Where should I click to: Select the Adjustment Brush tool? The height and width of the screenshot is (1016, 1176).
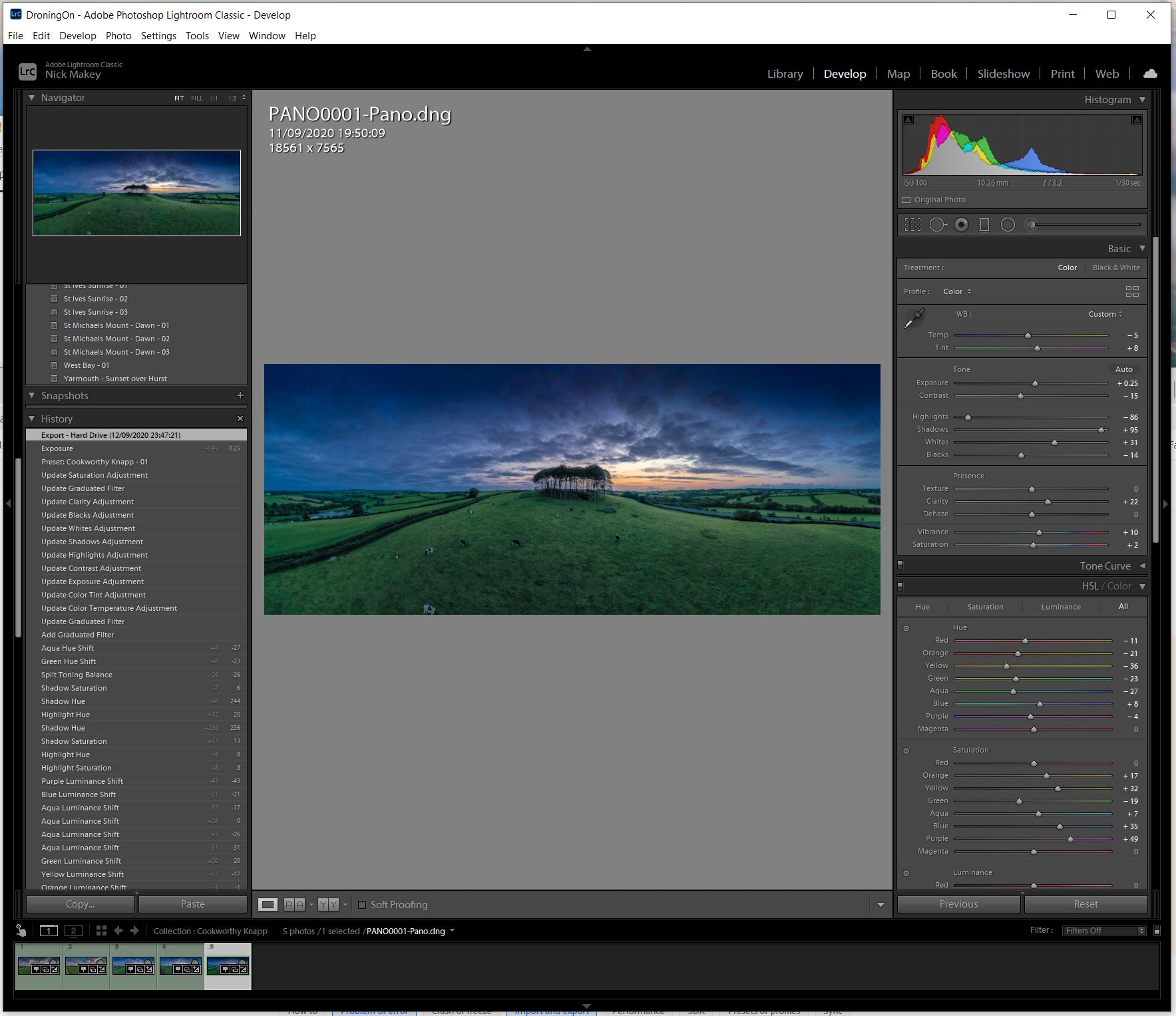(1031, 224)
